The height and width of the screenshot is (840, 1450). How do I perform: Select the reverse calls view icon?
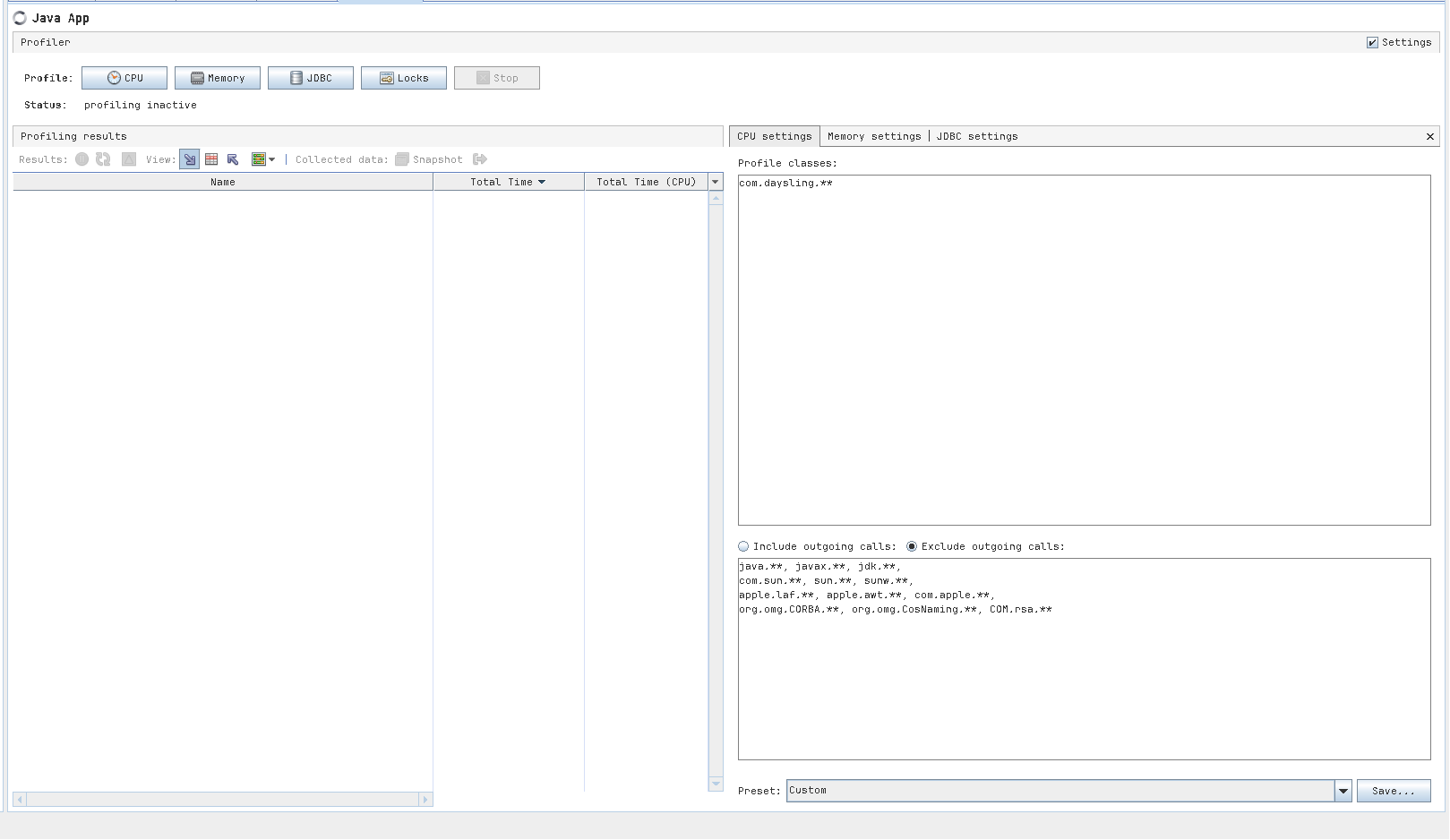click(233, 159)
